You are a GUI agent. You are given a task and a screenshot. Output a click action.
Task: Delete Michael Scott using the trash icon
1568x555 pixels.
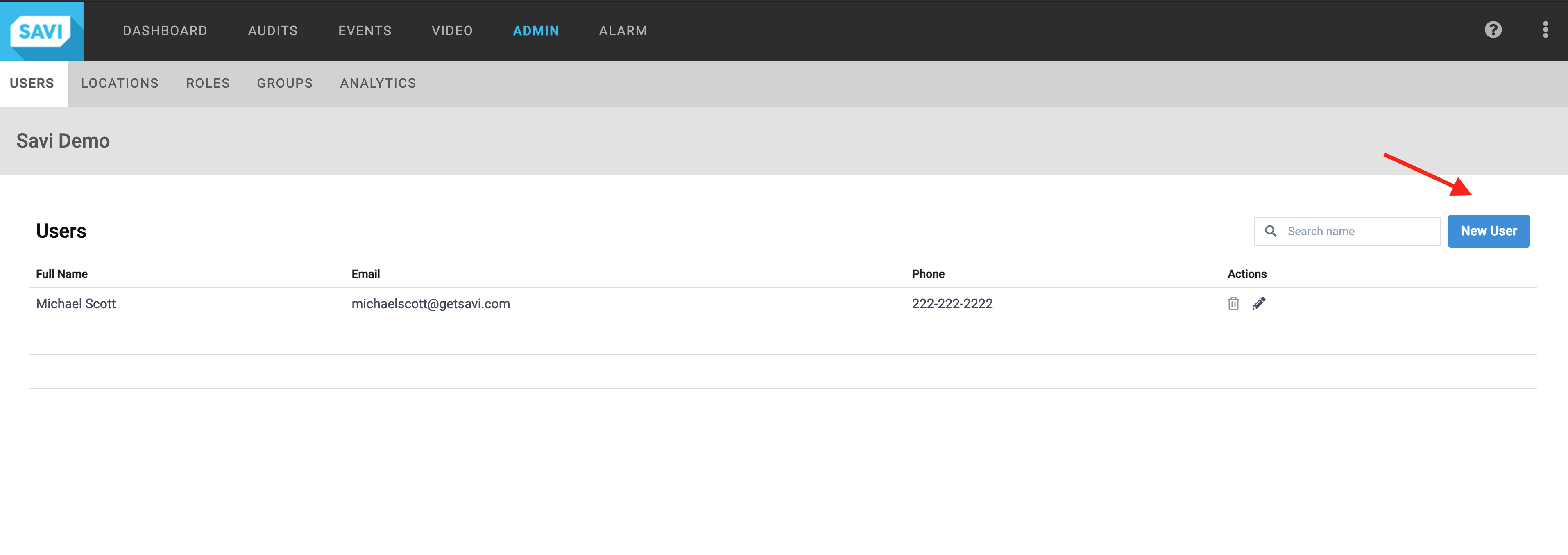pyautogui.click(x=1233, y=303)
